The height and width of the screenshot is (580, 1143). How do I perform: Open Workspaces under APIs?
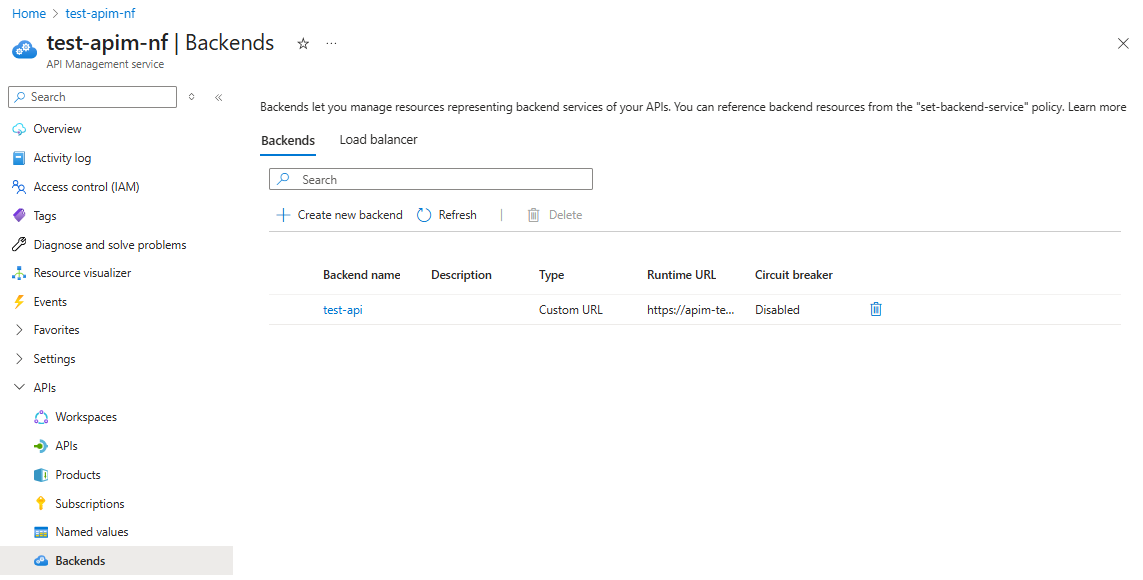86,417
